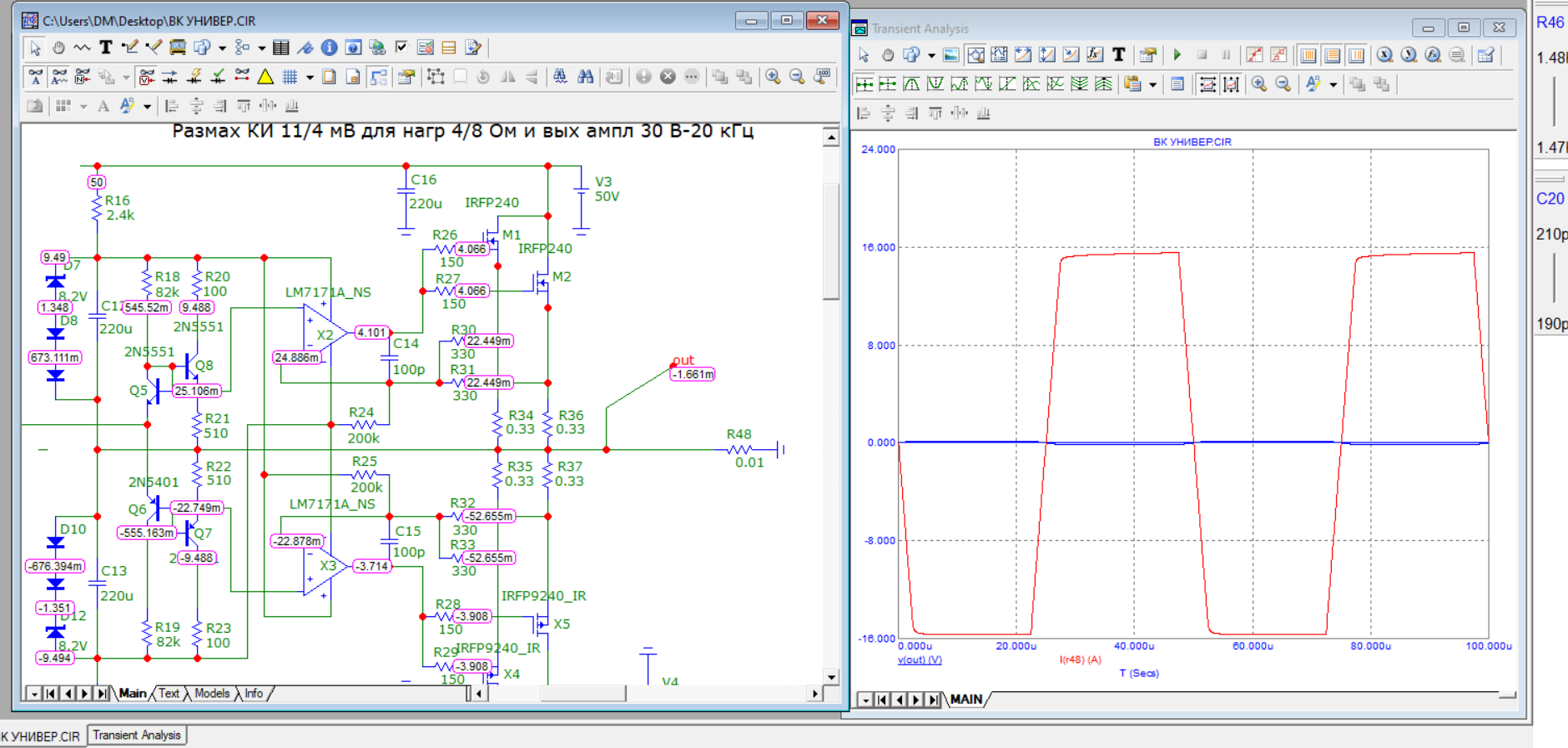Viewport: 1568px width, 748px height.
Task: Click the bold T text icon in Transient Analysis
Action: (x=1118, y=55)
